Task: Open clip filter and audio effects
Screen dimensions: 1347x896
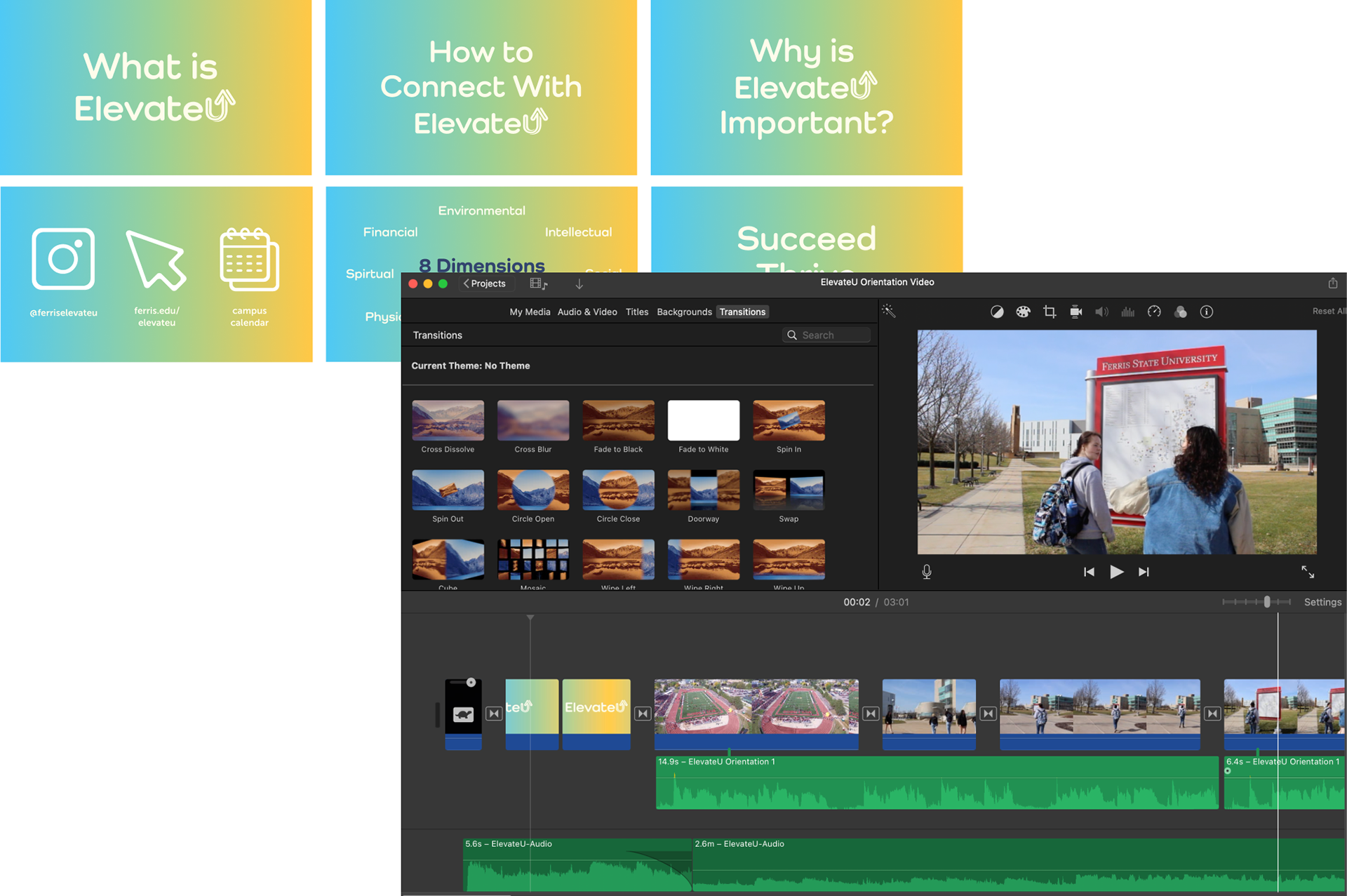Action: (1181, 312)
